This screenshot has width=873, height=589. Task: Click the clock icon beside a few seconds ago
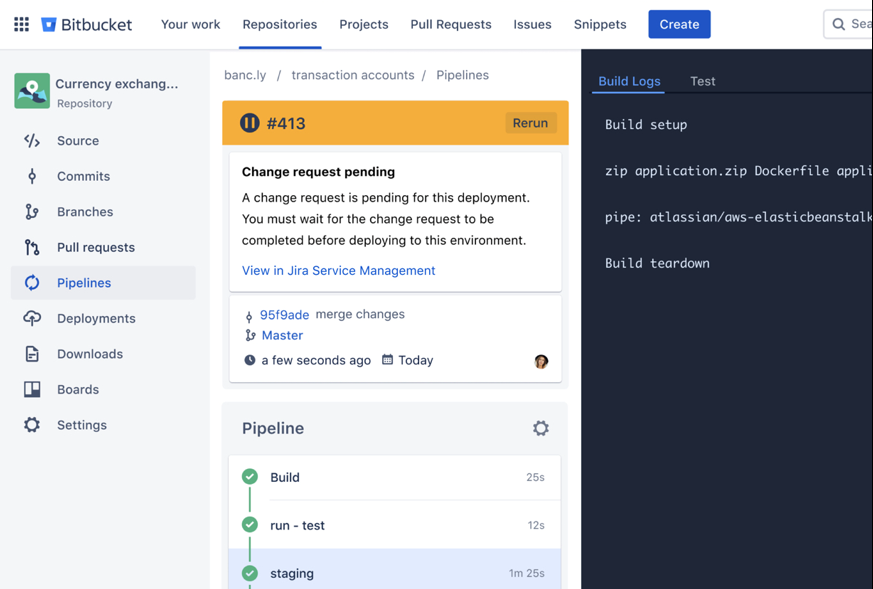[x=250, y=360]
